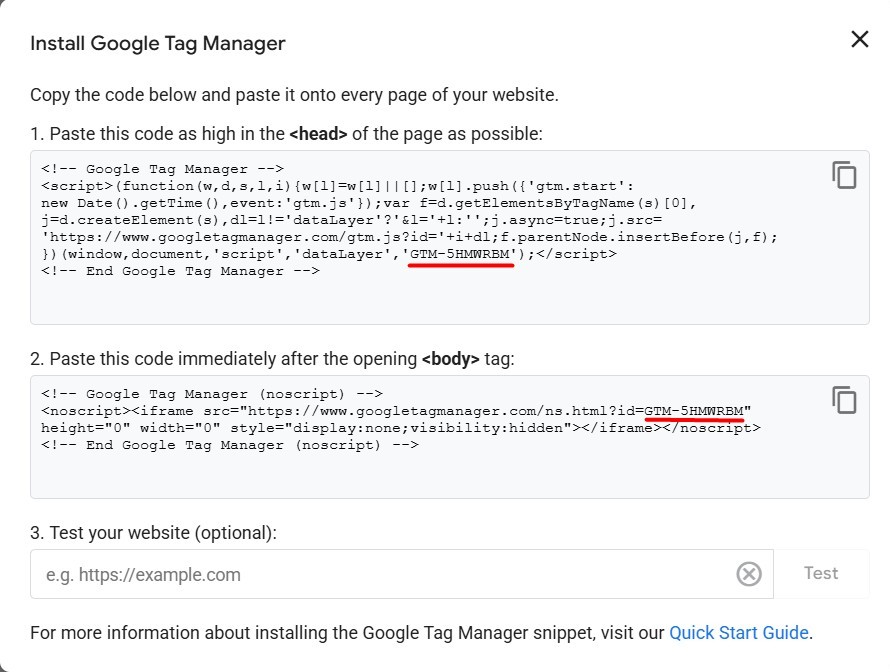Clear the test website URL field

749,574
